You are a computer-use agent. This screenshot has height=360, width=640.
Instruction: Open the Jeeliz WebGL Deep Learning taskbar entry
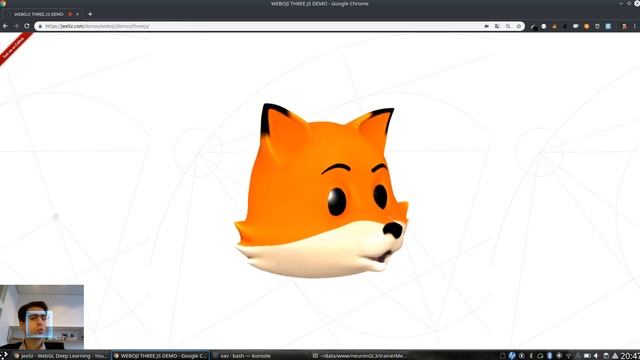[x=61, y=356]
